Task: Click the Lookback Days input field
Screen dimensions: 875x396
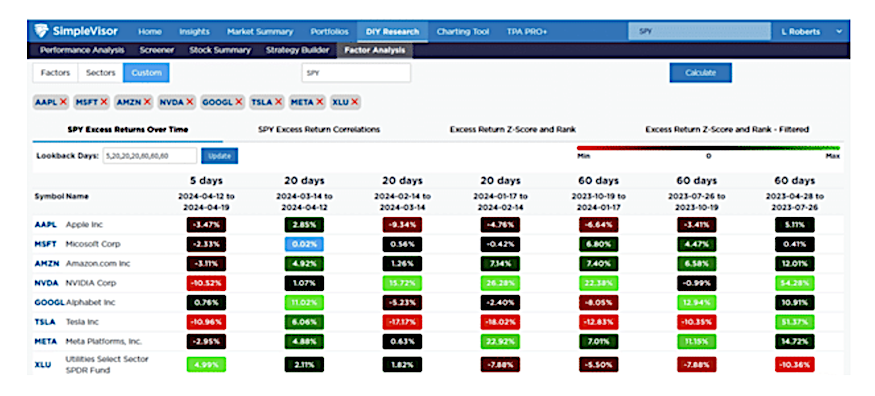Action: point(149,156)
